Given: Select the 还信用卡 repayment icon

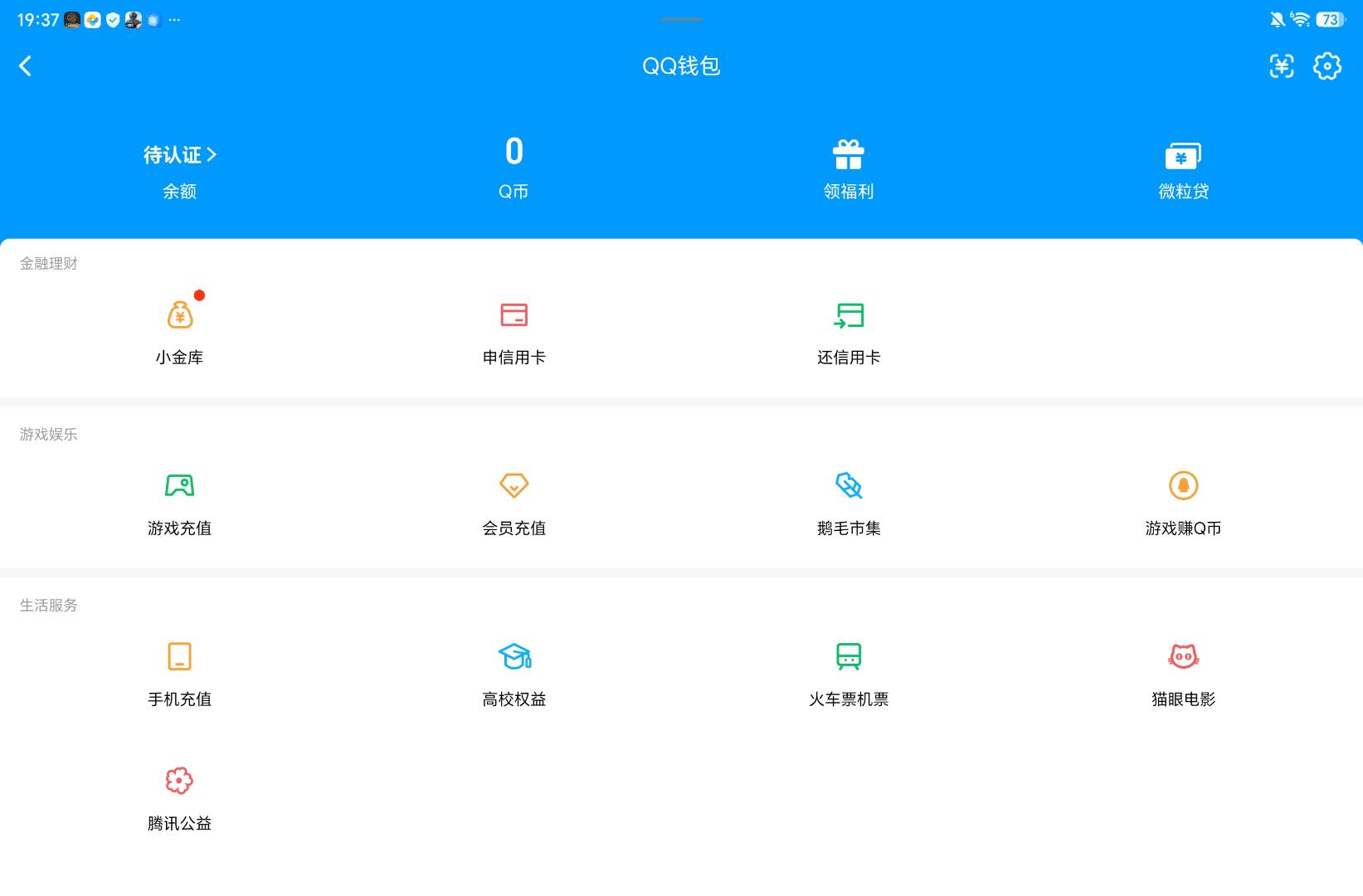Looking at the screenshot, I should pyautogui.click(x=849, y=315).
